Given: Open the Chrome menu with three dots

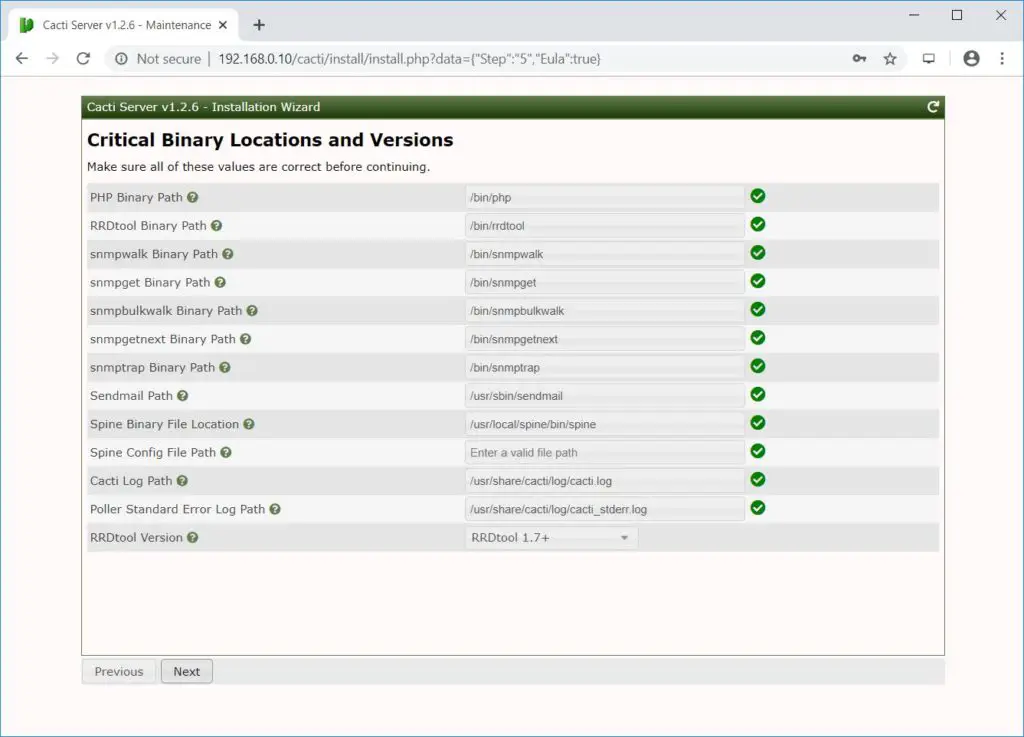Looking at the screenshot, I should (1003, 59).
